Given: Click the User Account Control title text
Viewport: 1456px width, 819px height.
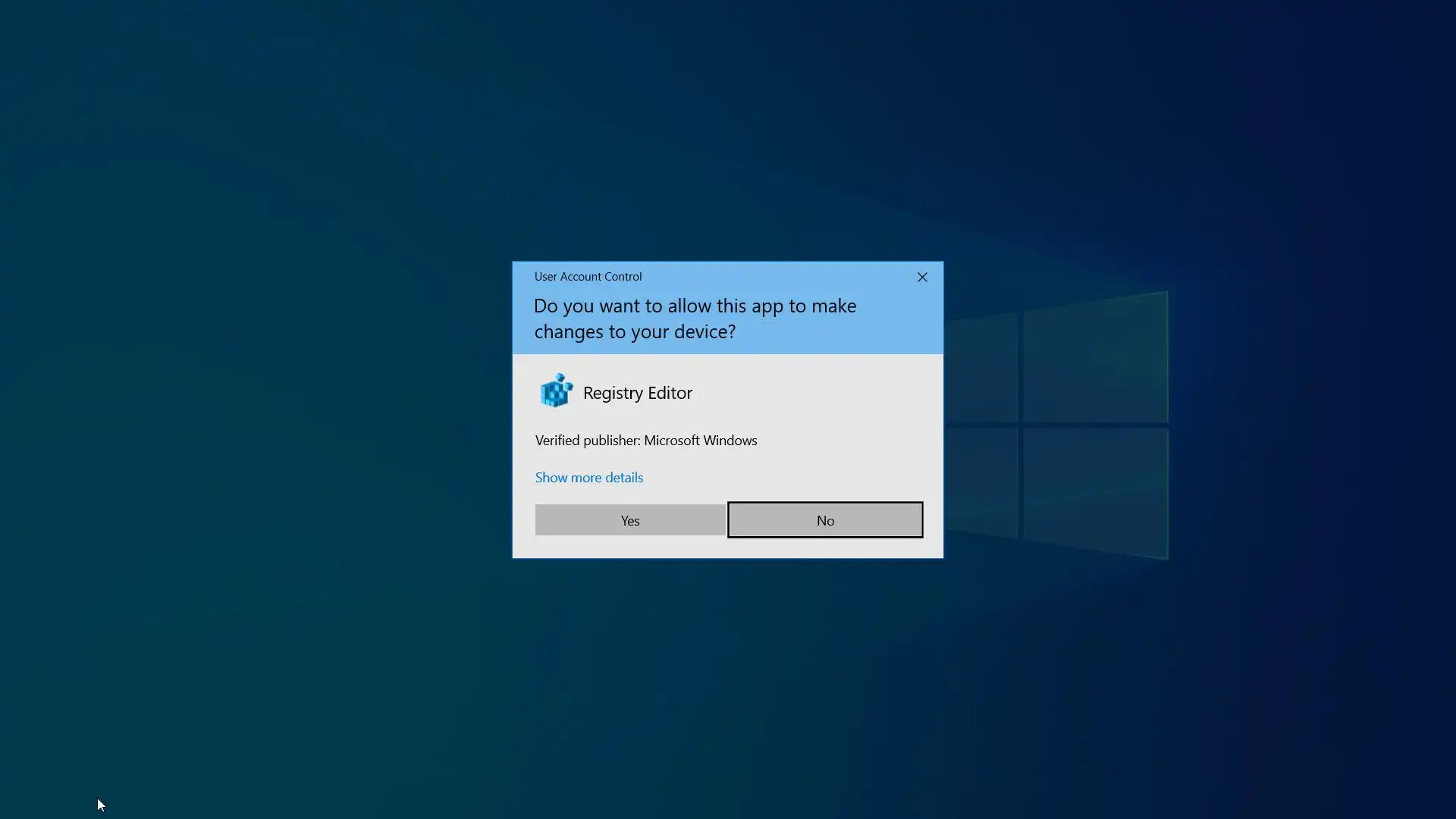Looking at the screenshot, I should click(588, 277).
